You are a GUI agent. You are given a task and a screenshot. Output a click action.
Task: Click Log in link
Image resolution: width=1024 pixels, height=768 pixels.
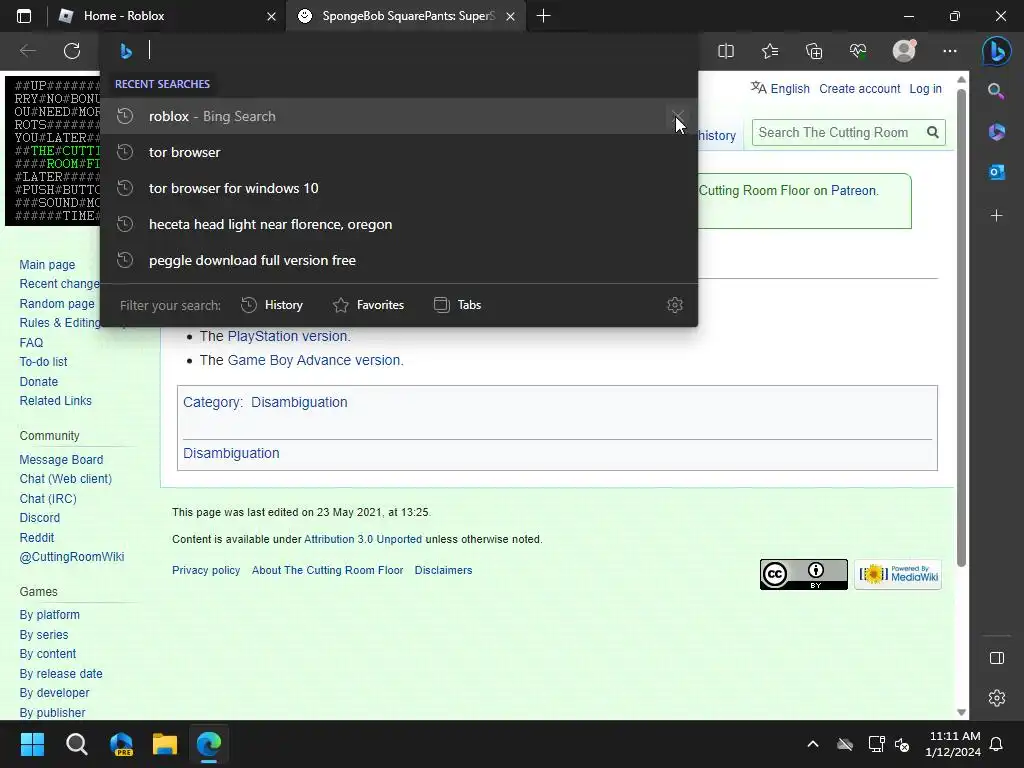[x=925, y=88]
